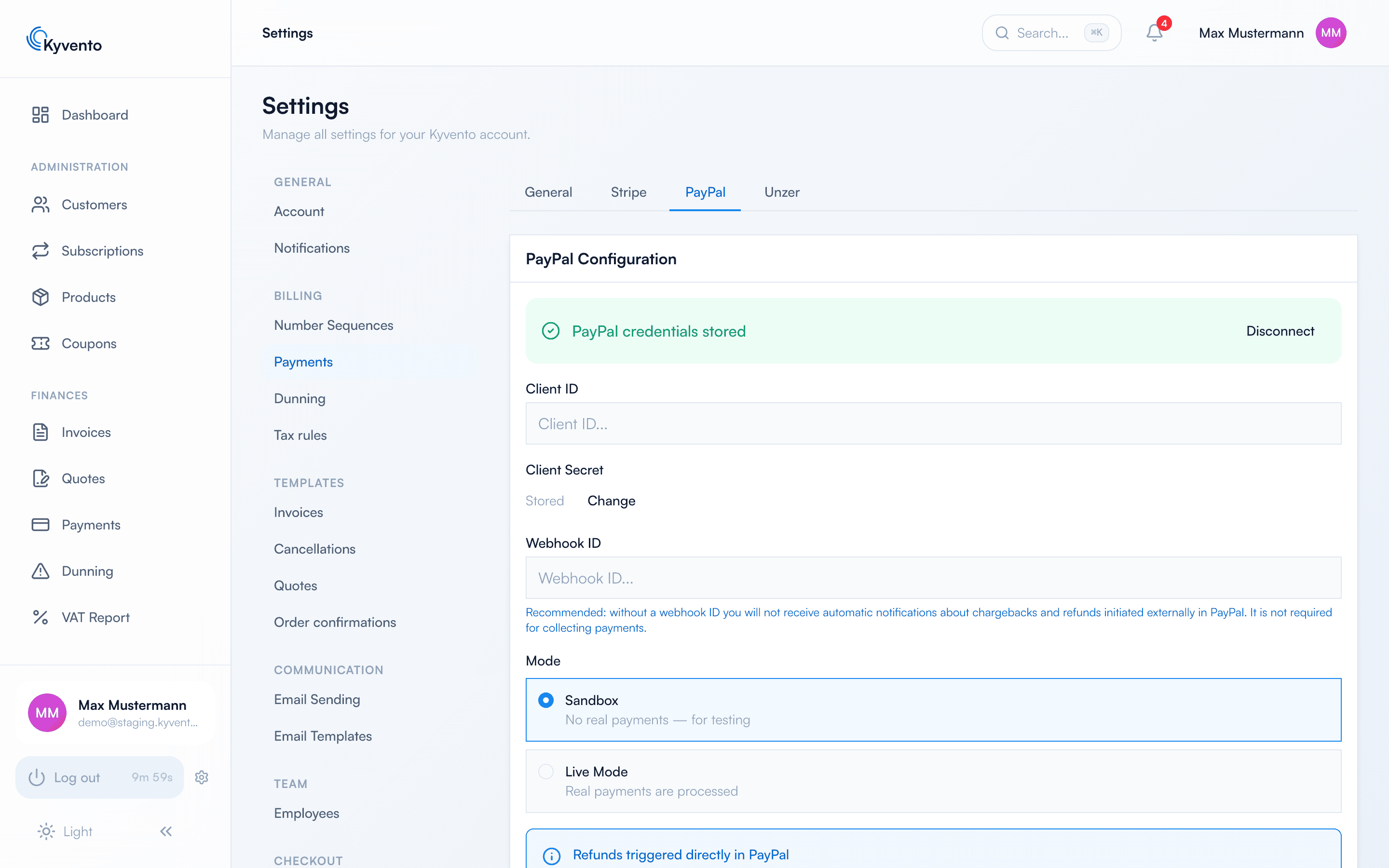Open notifications bell with 4 badge
The image size is (1389, 868).
click(x=1155, y=33)
